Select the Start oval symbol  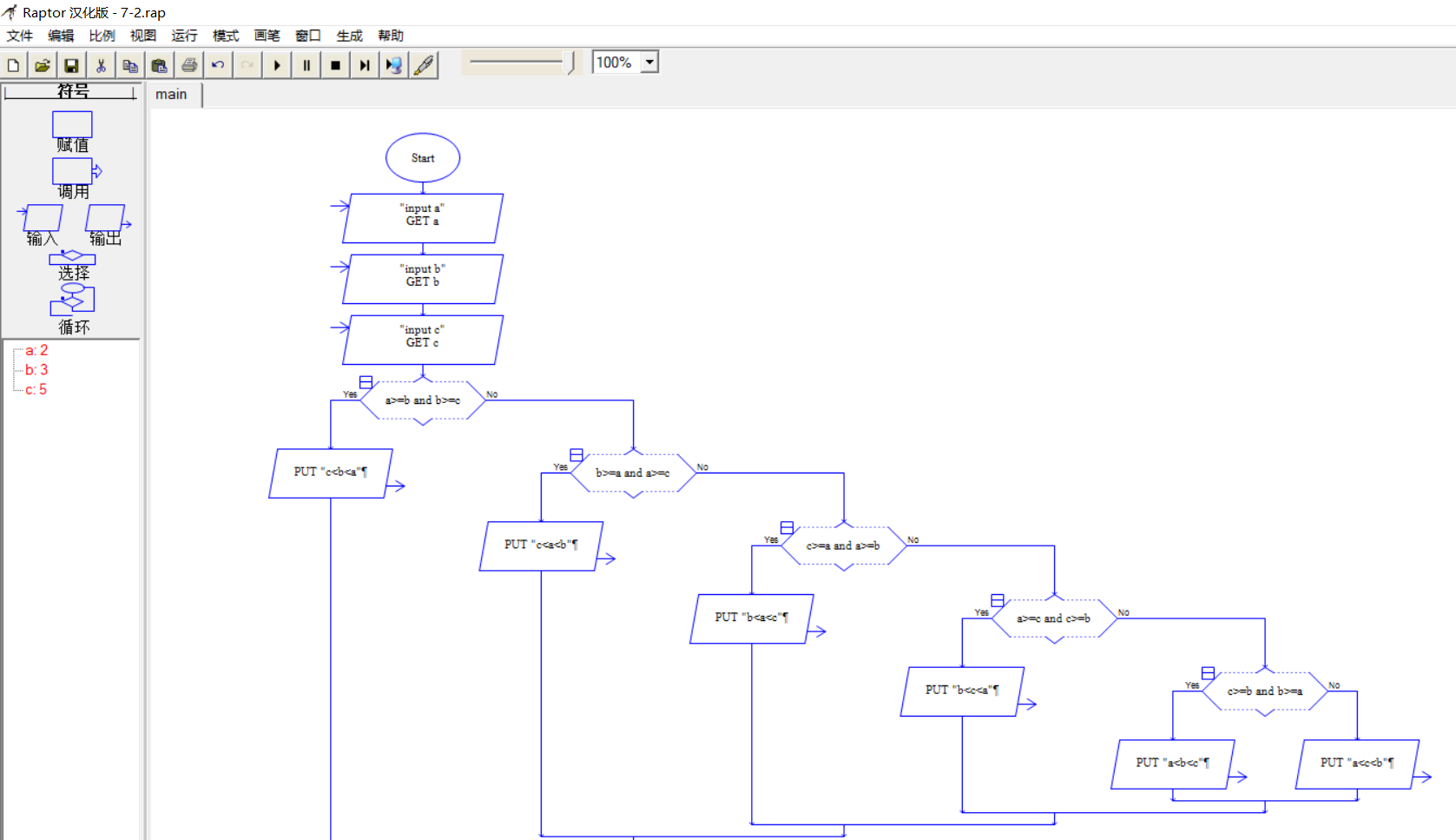[423, 158]
